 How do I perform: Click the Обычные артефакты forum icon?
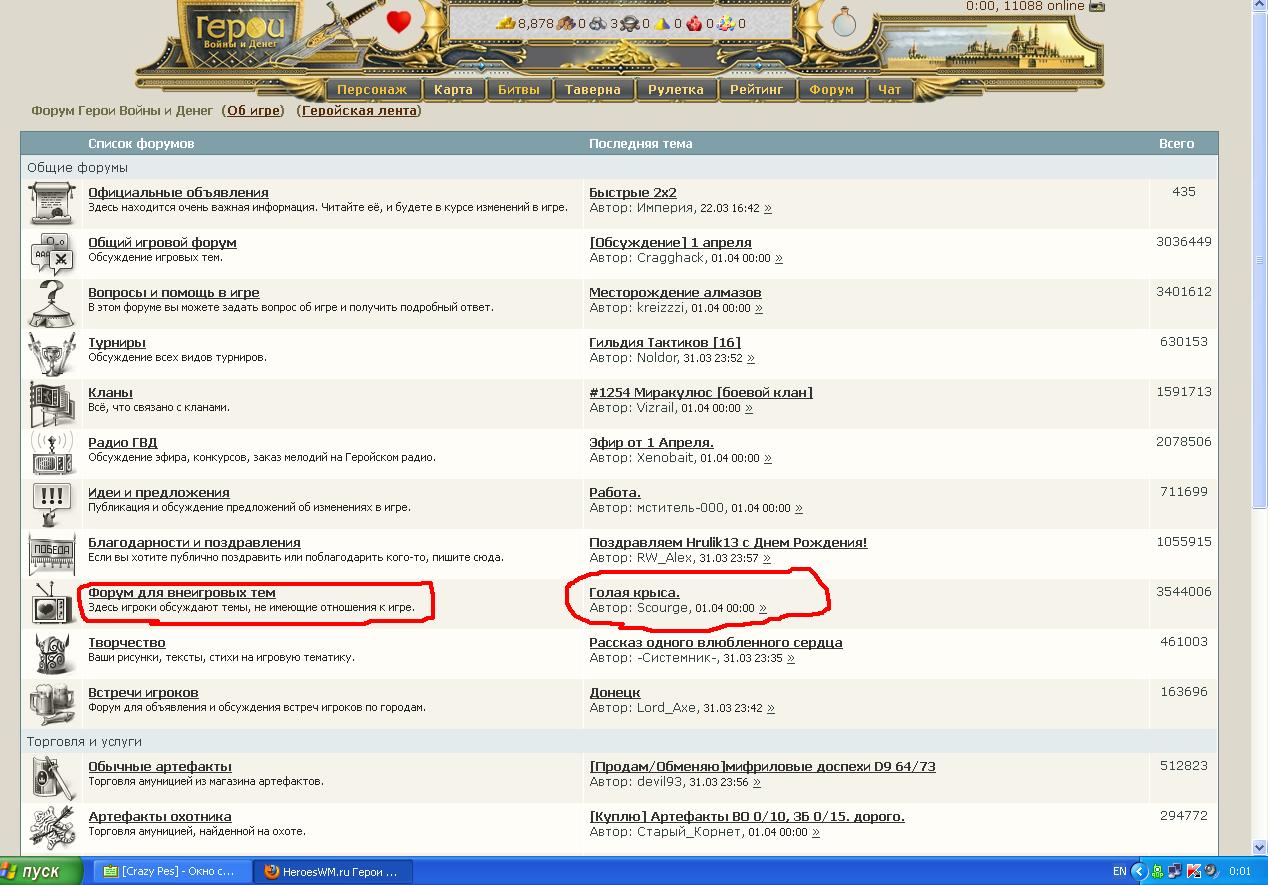[x=52, y=777]
